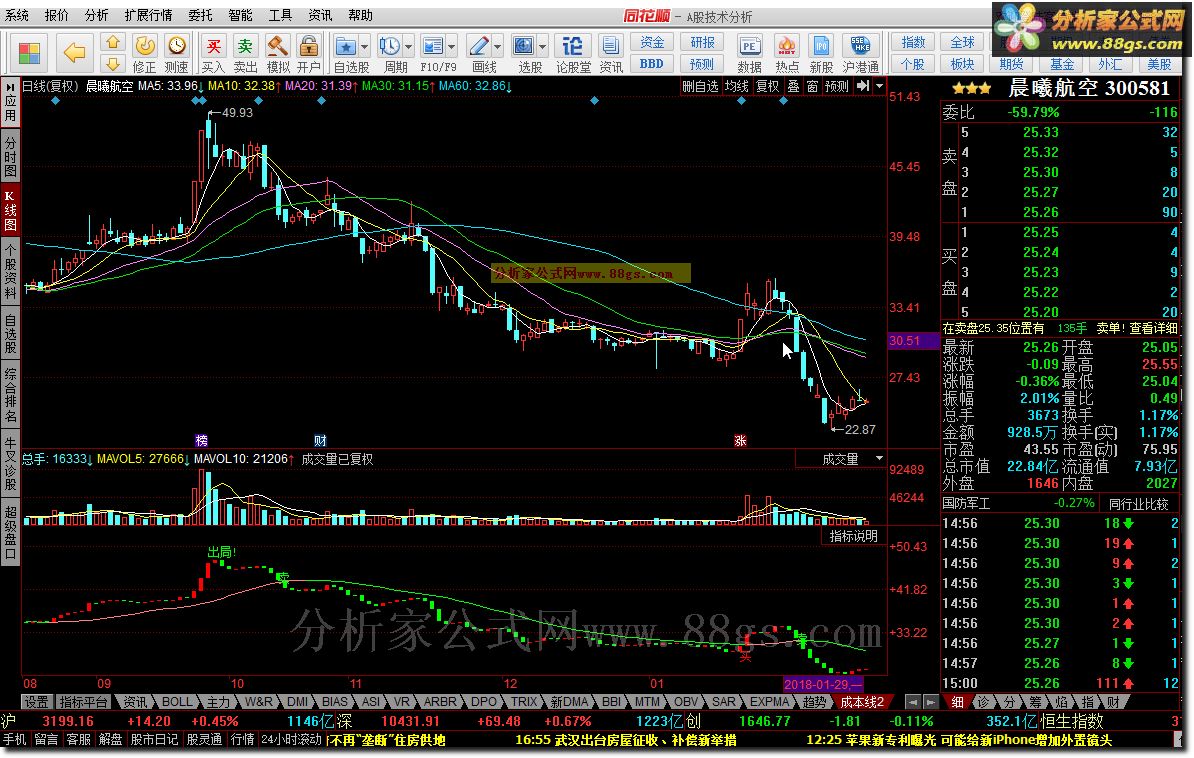Click the 周期 period icon
Viewport: 1194px width, 758px height.
click(390, 47)
